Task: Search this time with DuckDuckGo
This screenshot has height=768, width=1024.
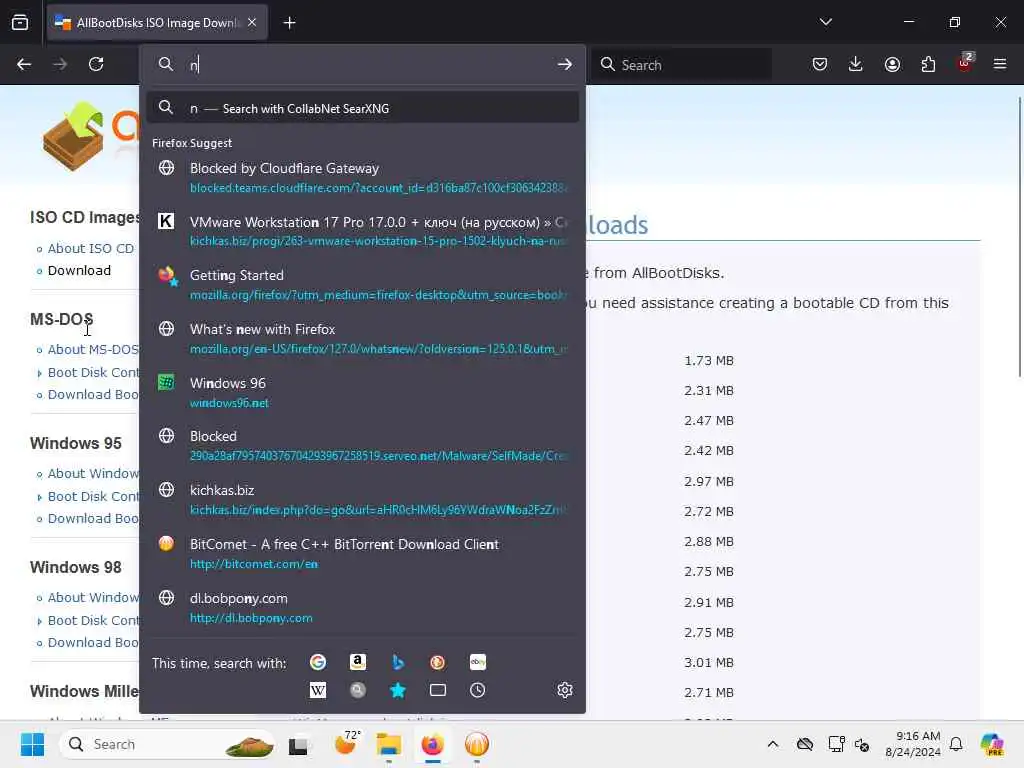Action: [x=438, y=662]
